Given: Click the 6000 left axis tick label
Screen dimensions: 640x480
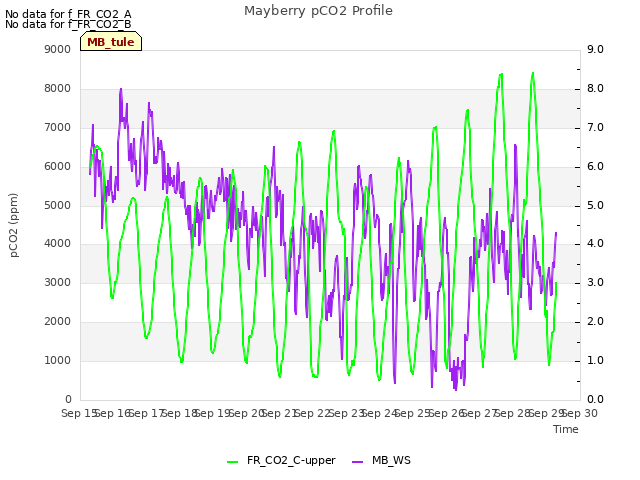Looking at the screenshot, I should click(x=58, y=167).
